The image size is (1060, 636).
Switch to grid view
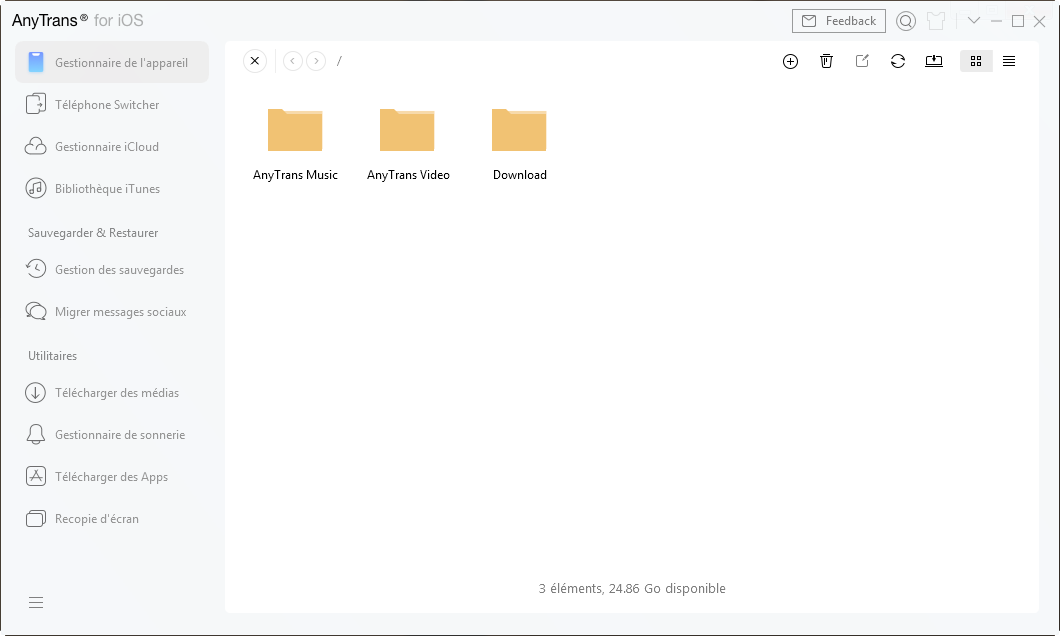coord(975,61)
